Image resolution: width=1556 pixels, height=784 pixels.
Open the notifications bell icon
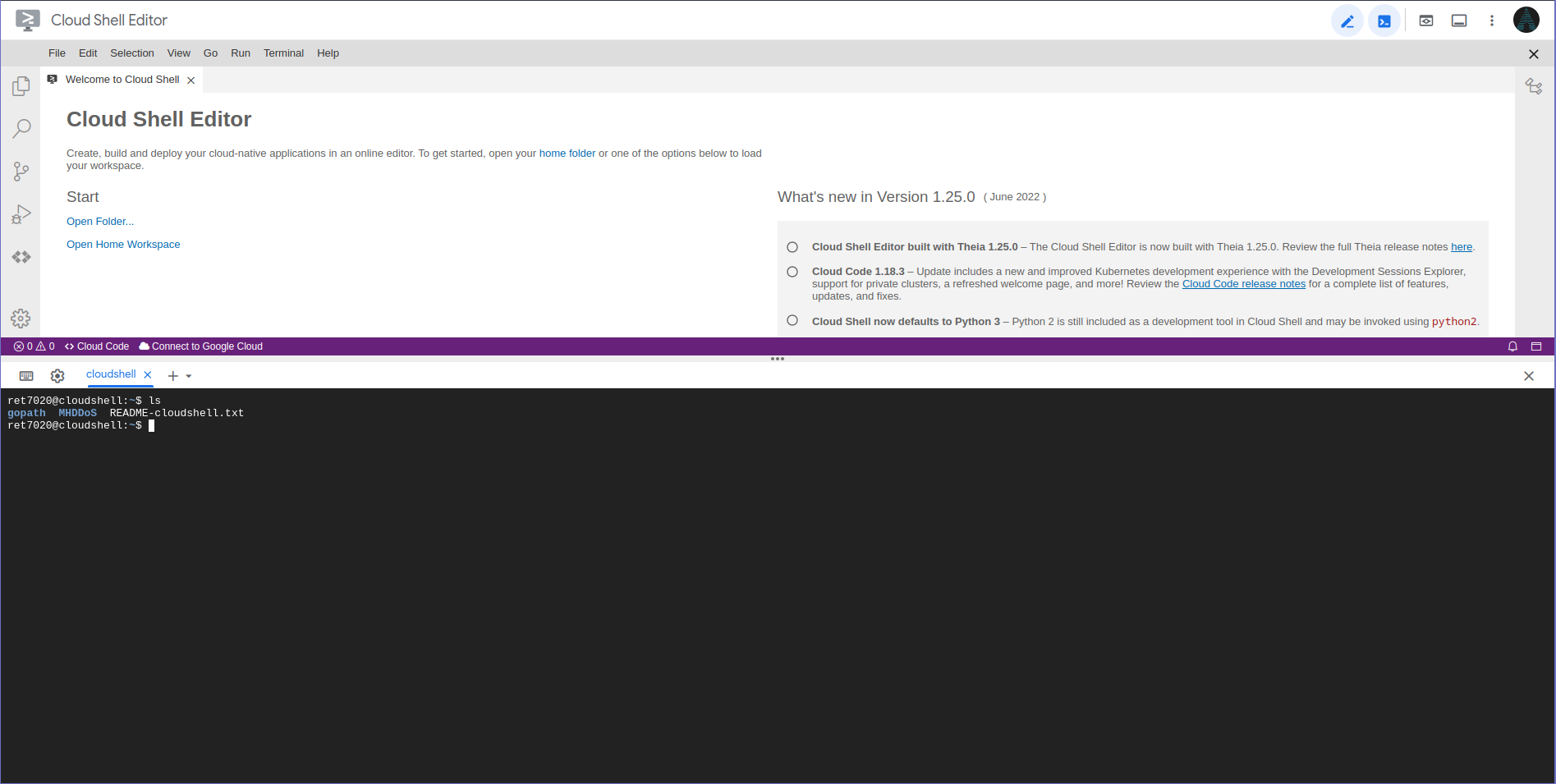tap(1512, 346)
